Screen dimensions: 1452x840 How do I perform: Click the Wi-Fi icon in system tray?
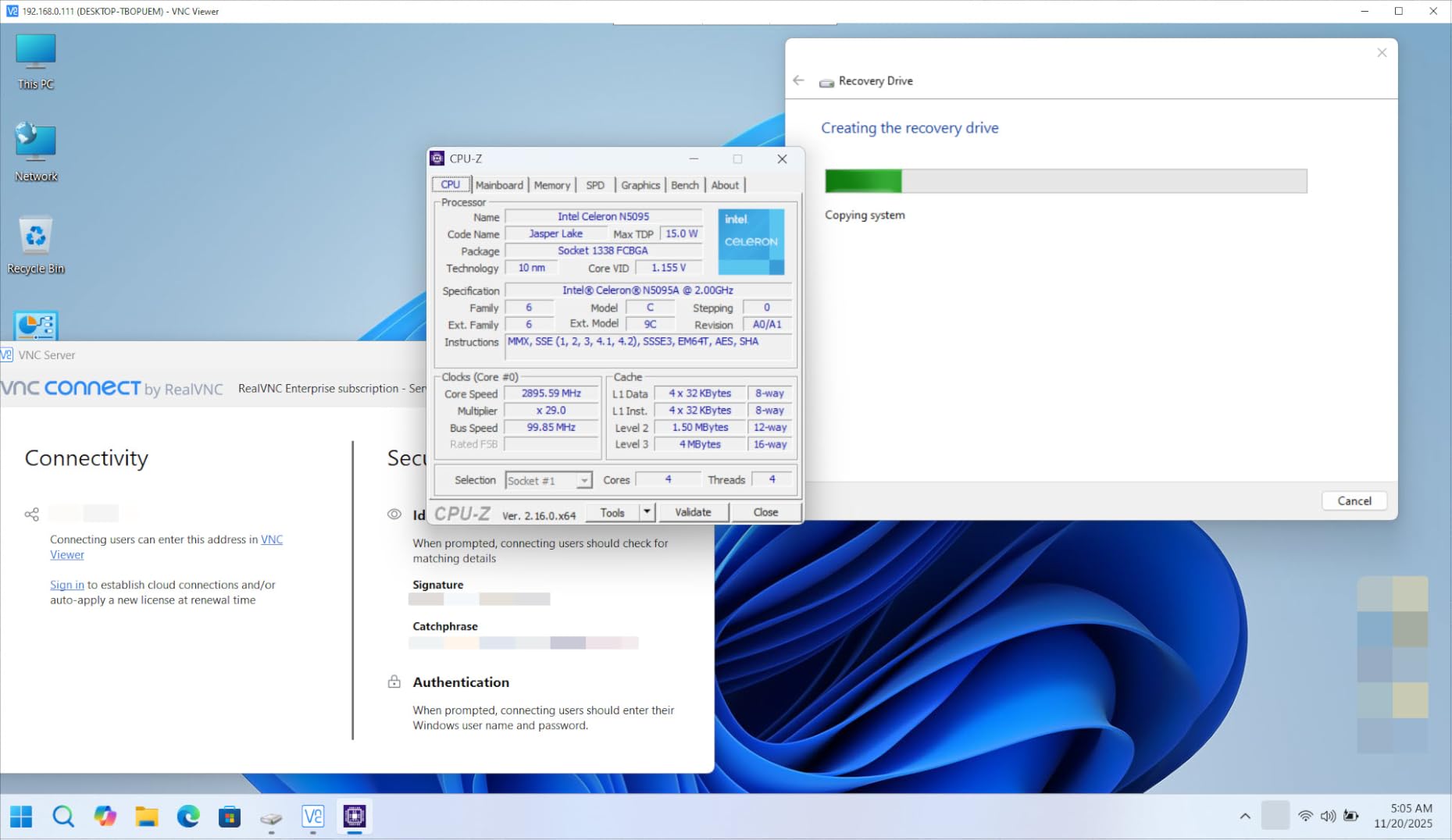1305,817
